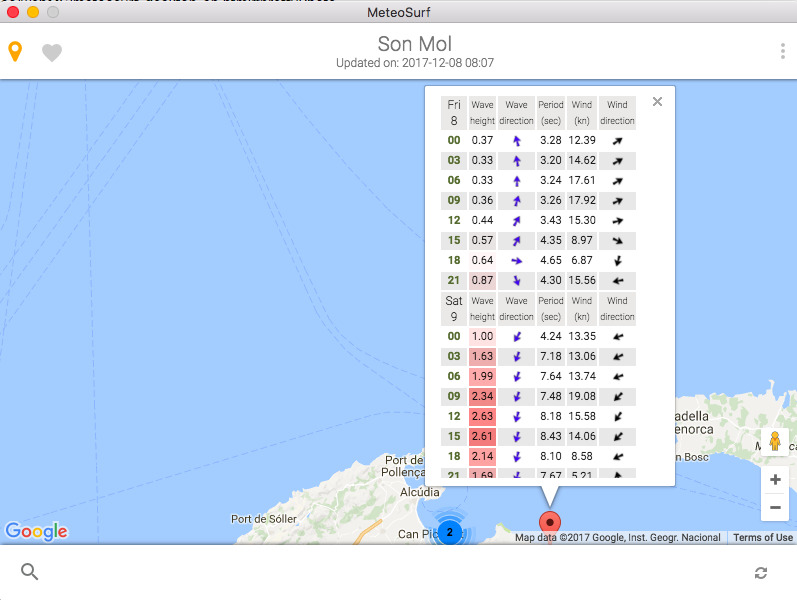Screen dimensions: 797x600
Task: Click the Sat 9 day header
Action: point(453,309)
